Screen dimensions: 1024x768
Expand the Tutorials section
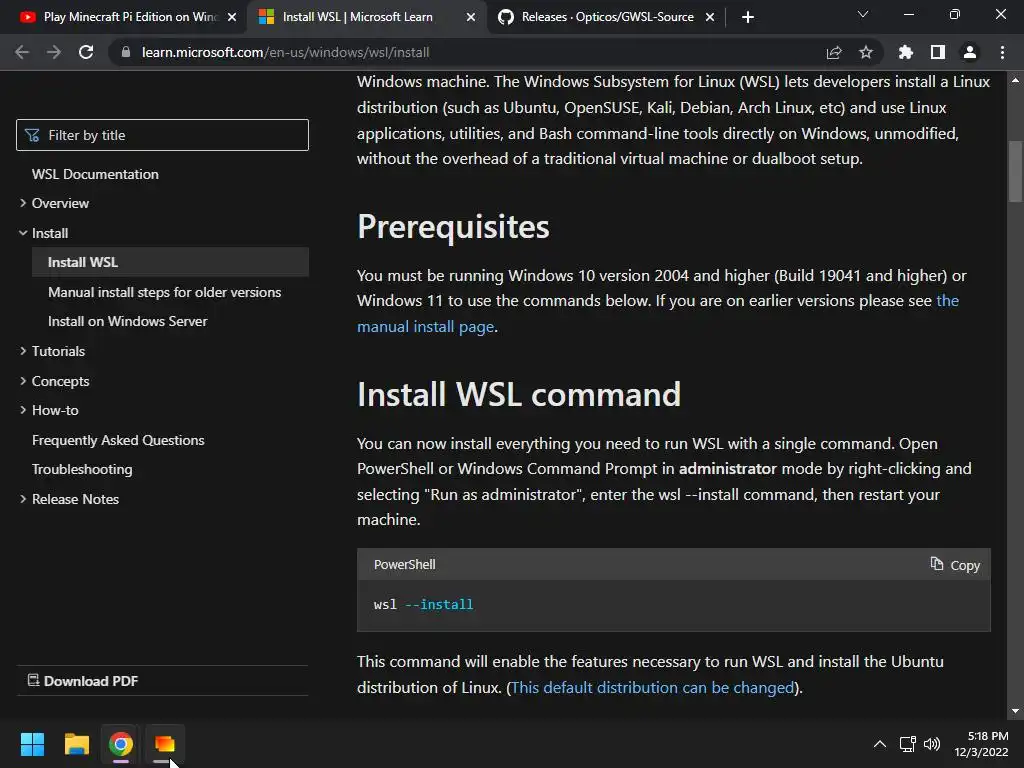pos(58,351)
